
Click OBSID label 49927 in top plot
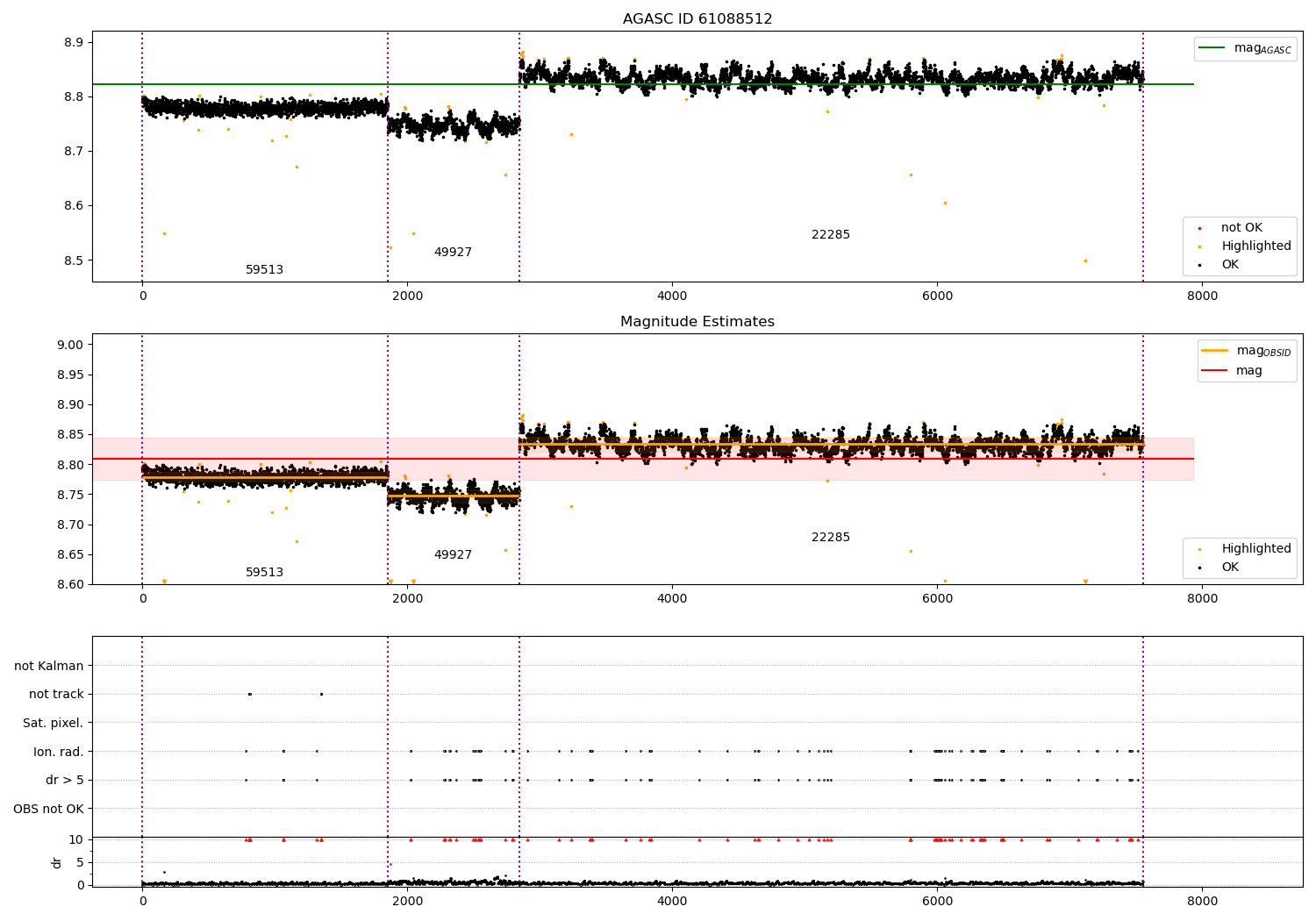click(453, 253)
